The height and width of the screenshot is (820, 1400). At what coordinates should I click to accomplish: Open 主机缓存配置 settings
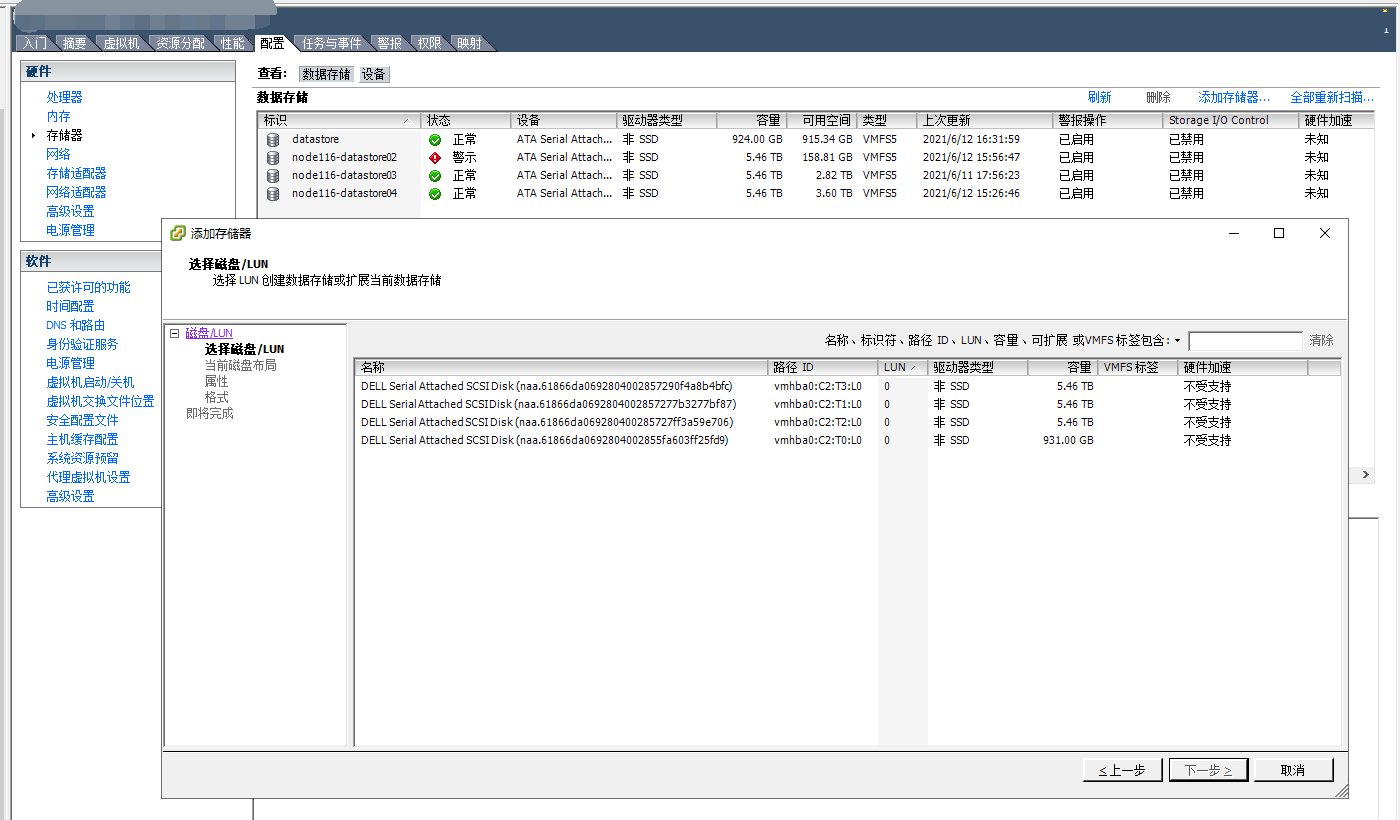point(82,439)
